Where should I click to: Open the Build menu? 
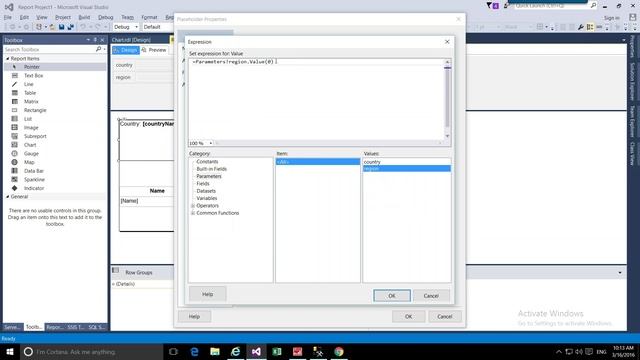[x=84, y=18]
